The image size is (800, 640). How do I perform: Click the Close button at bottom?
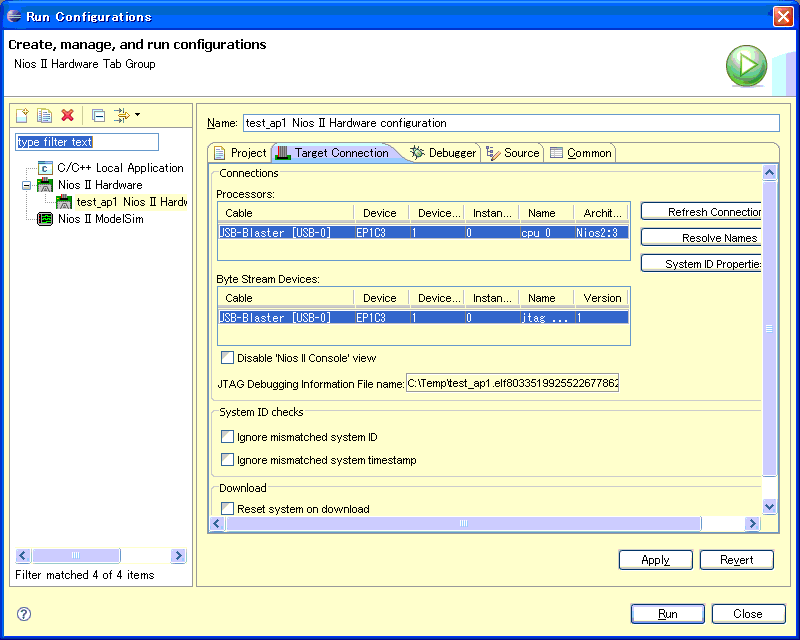[x=748, y=614]
